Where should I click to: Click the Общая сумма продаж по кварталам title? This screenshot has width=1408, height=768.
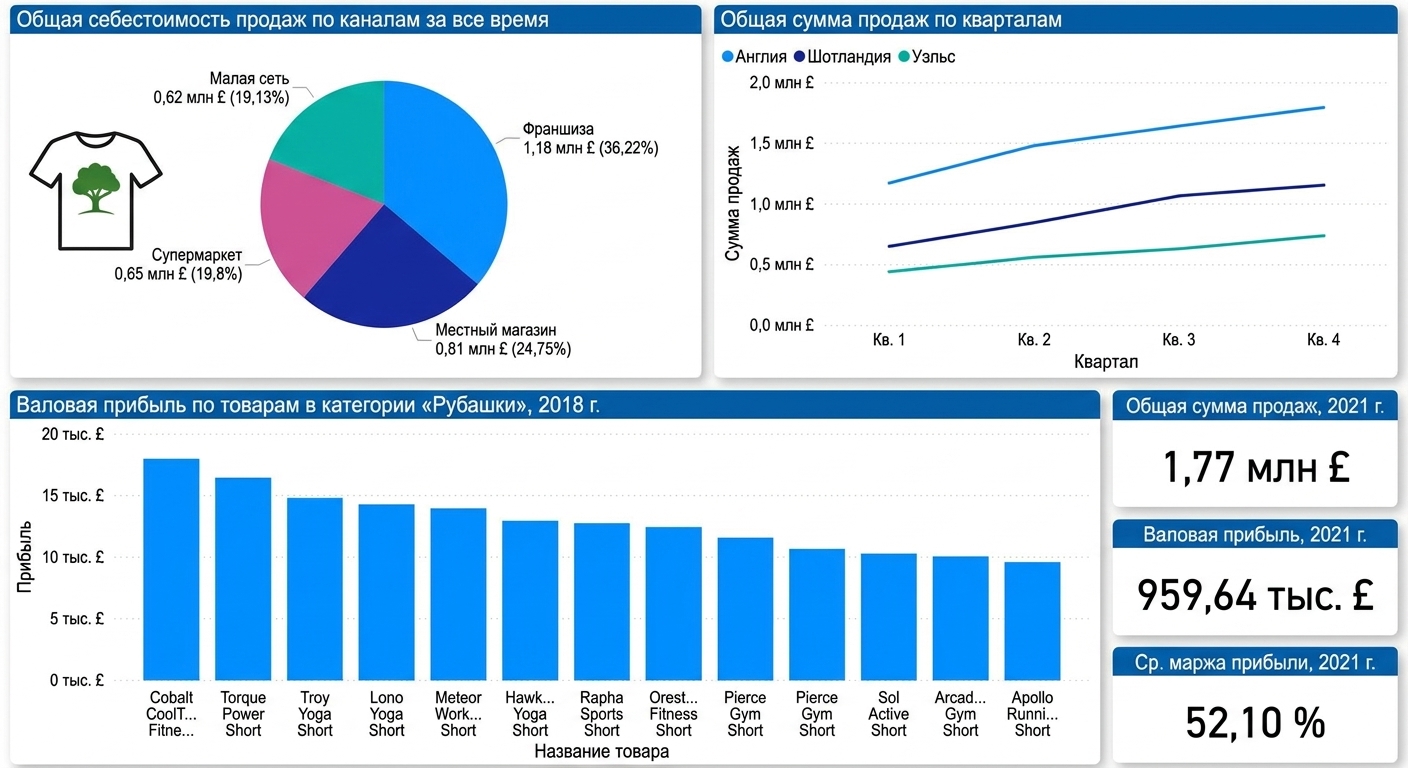pyautogui.click(x=891, y=20)
